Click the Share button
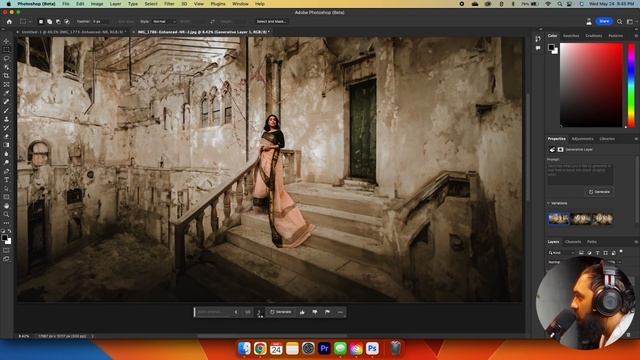 tap(604, 21)
